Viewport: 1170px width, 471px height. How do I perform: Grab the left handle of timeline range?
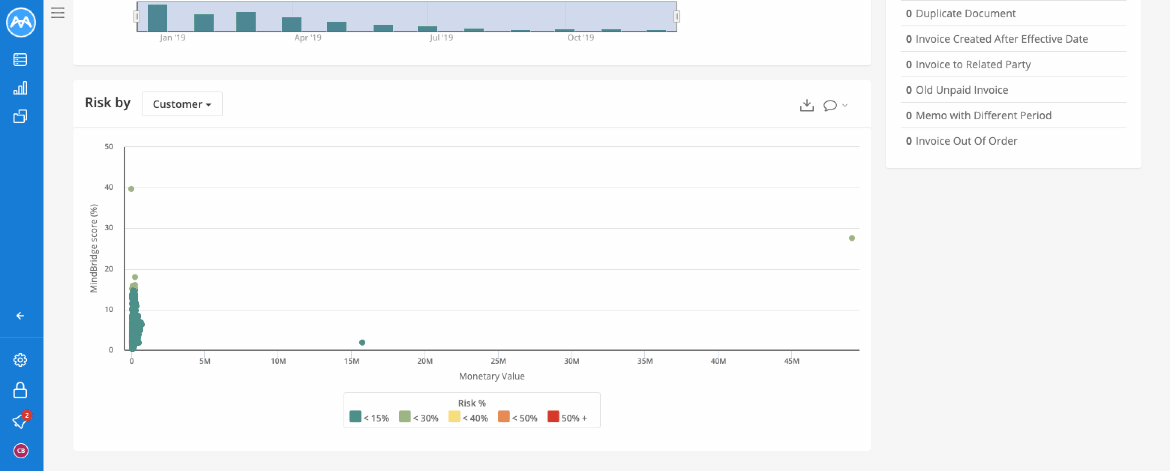pyautogui.click(x=137, y=16)
